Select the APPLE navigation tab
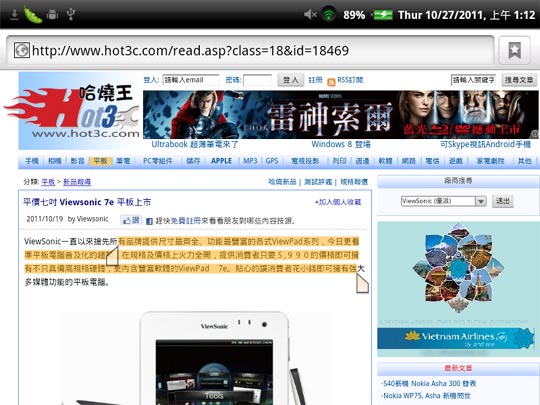Viewport: 540px width, 405px height. point(221,161)
